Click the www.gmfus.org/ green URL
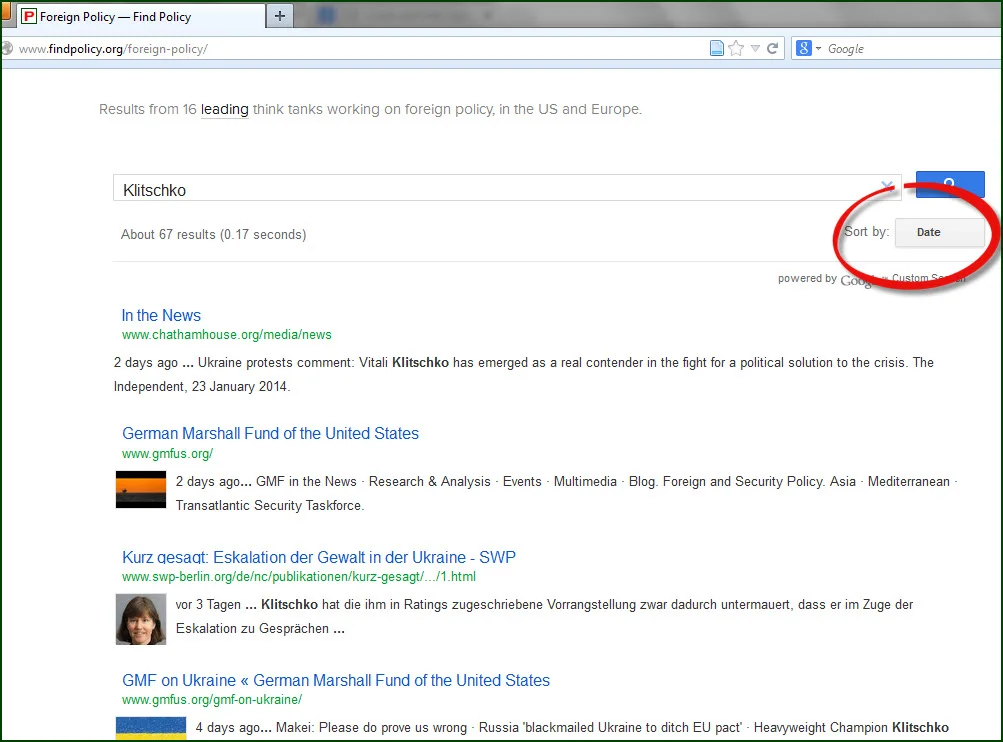Viewport: 1003px width, 742px height. (x=168, y=454)
